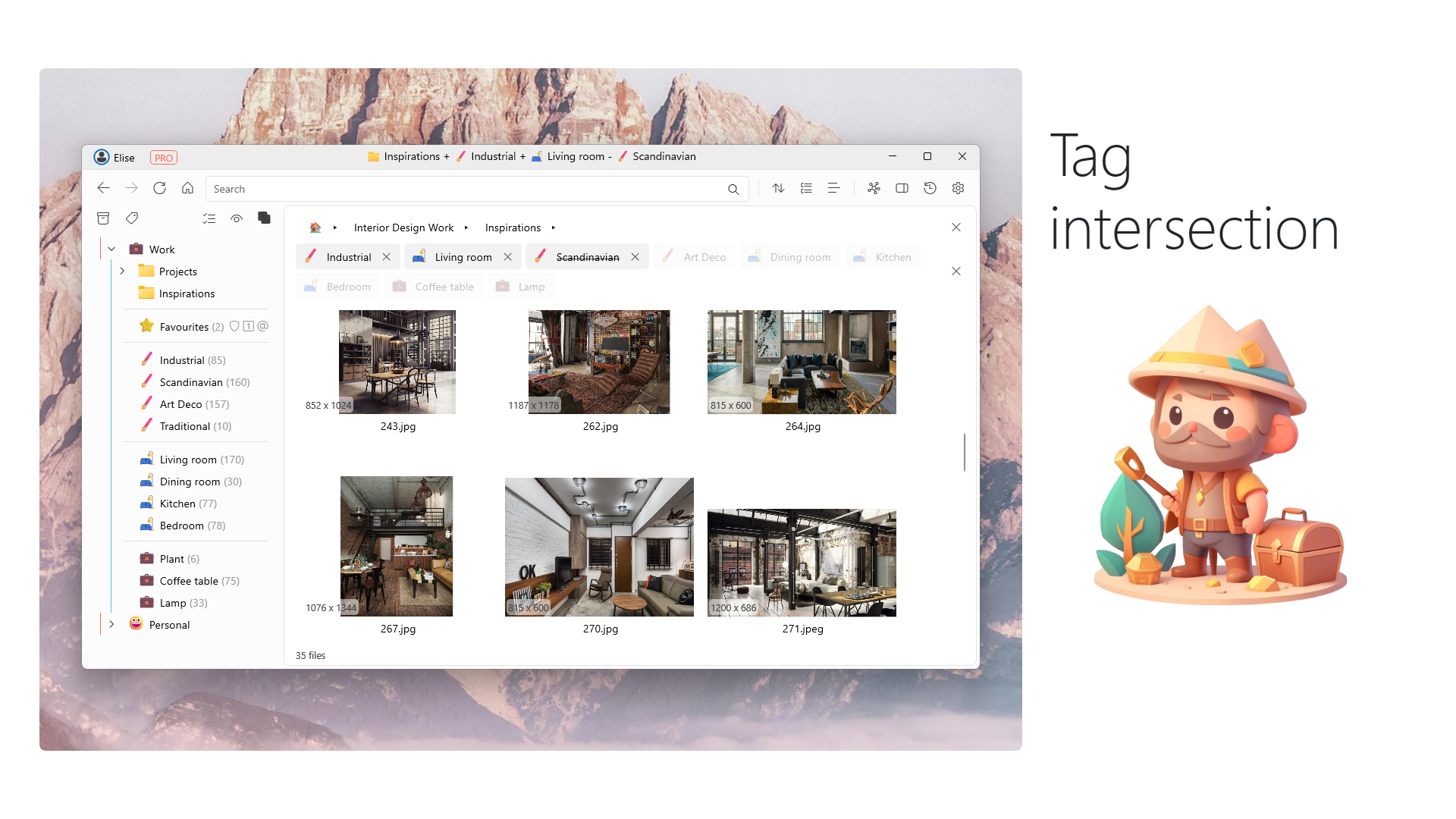The height and width of the screenshot is (819, 1456).
Task: Toggle the eye visibility icon in sidebar
Action: 237,218
